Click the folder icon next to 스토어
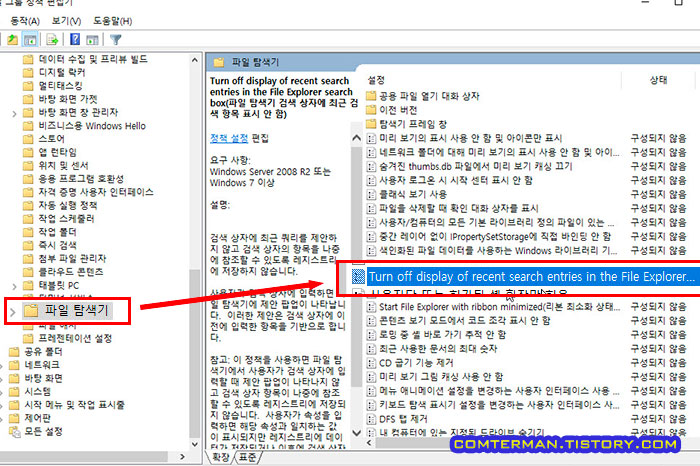Screen dimensions: 700x466 [x=28, y=139]
